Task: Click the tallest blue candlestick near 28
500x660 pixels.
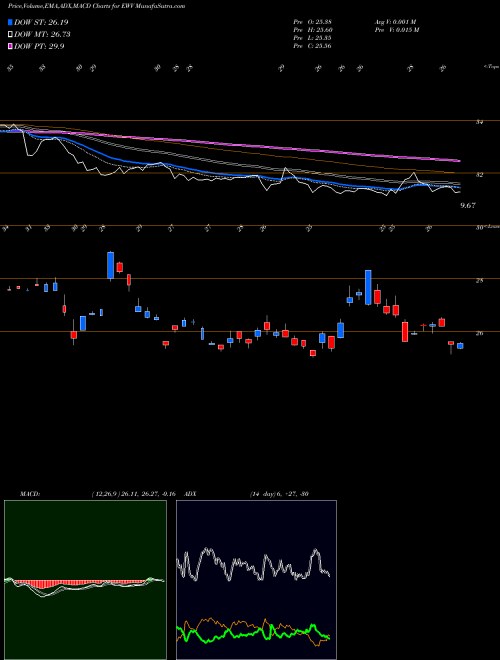Action: pos(368,287)
